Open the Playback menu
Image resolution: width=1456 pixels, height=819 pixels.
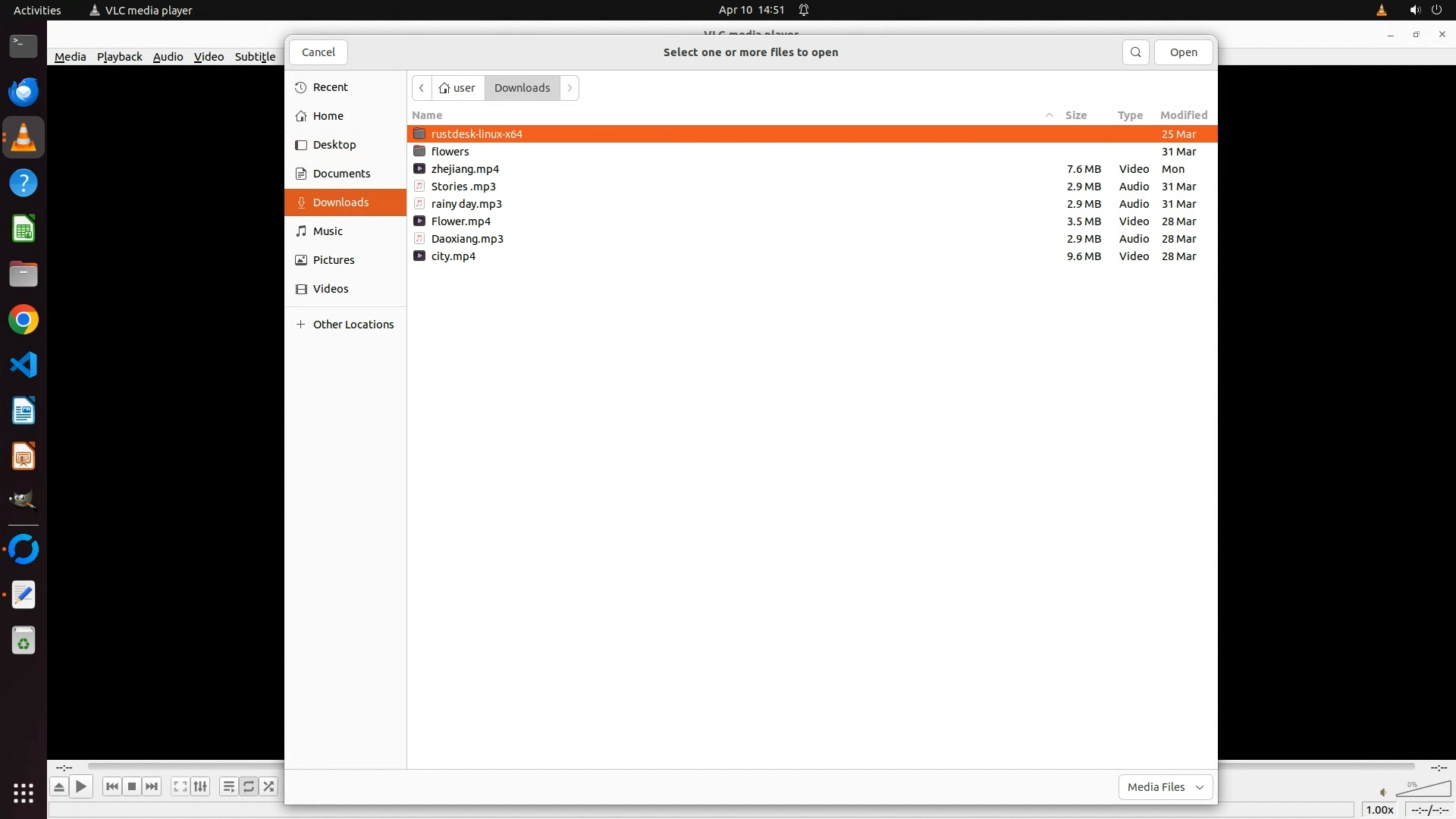[x=119, y=57]
